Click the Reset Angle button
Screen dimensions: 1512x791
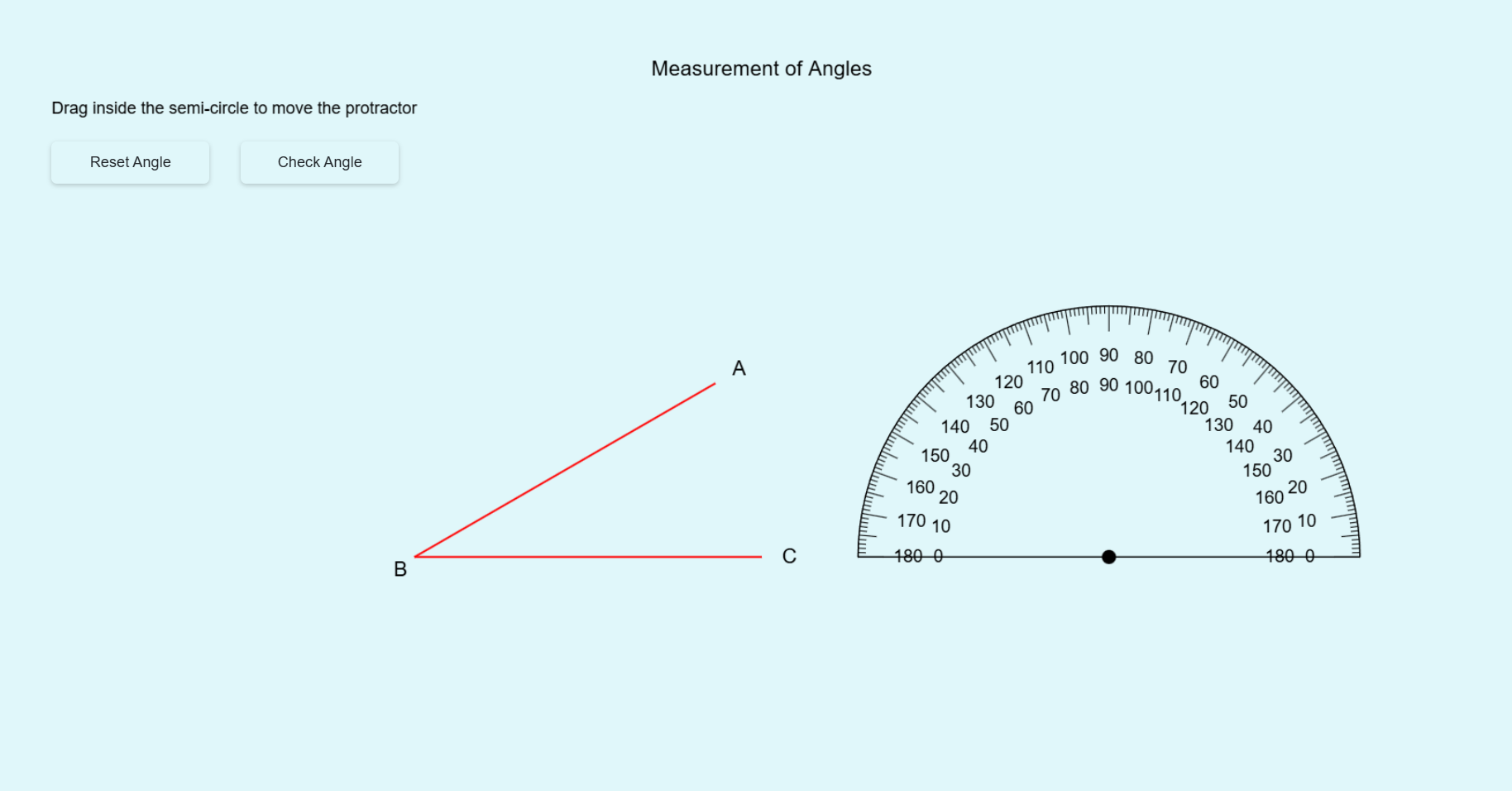coord(130,162)
